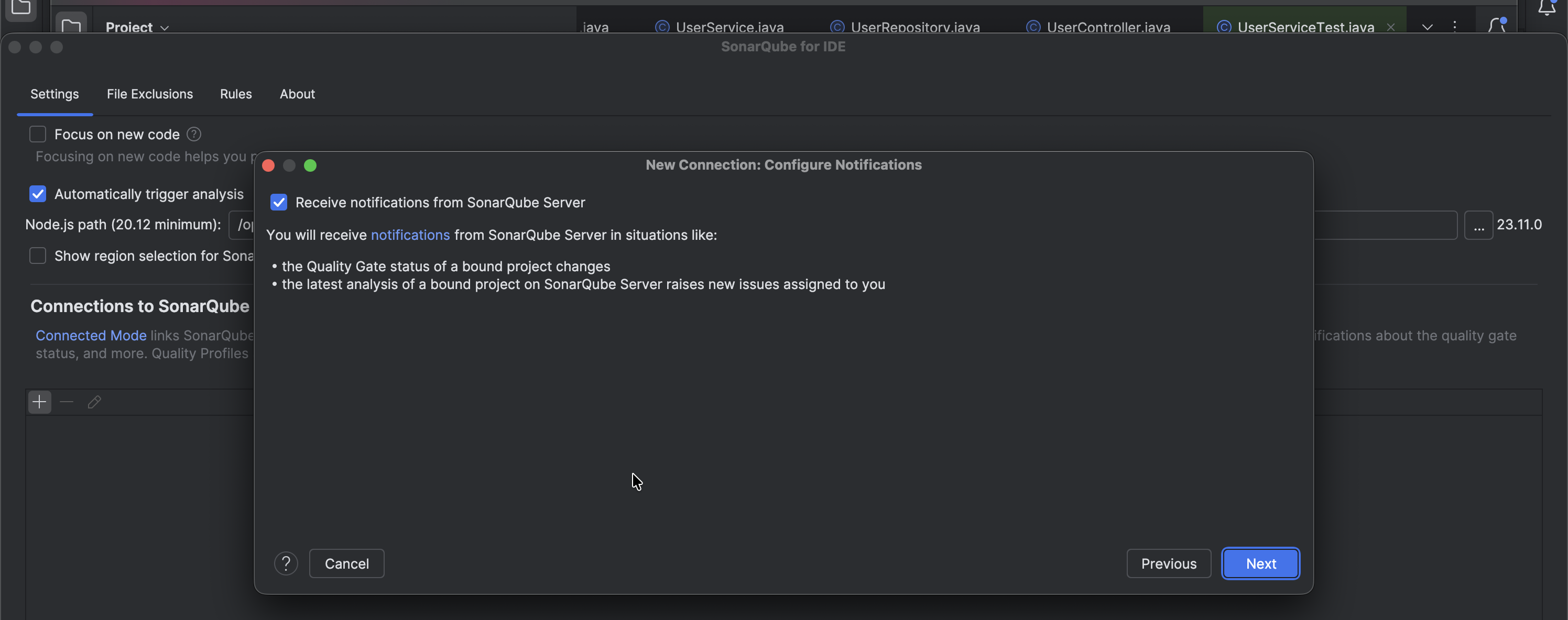Open the notifications hyperlink
1568x620 pixels.
click(410, 236)
